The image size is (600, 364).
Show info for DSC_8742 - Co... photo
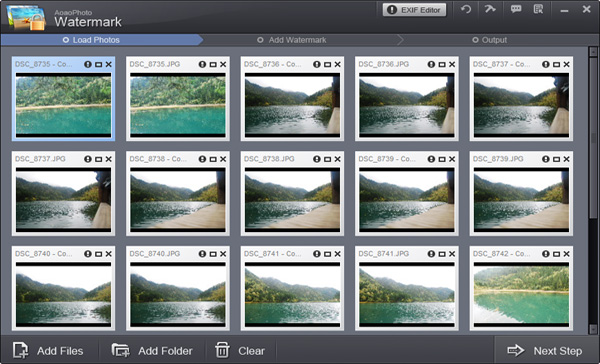click(x=546, y=254)
